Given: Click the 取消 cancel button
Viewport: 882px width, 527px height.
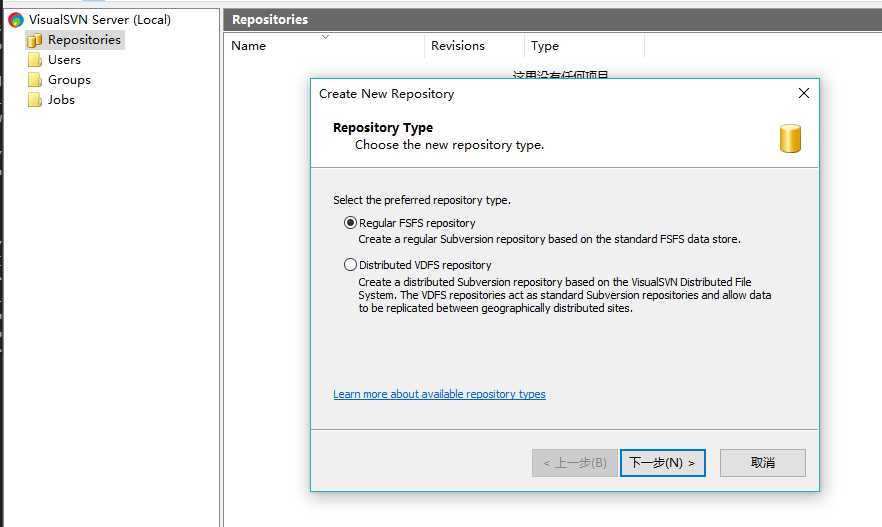Looking at the screenshot, I should (763, 463).
